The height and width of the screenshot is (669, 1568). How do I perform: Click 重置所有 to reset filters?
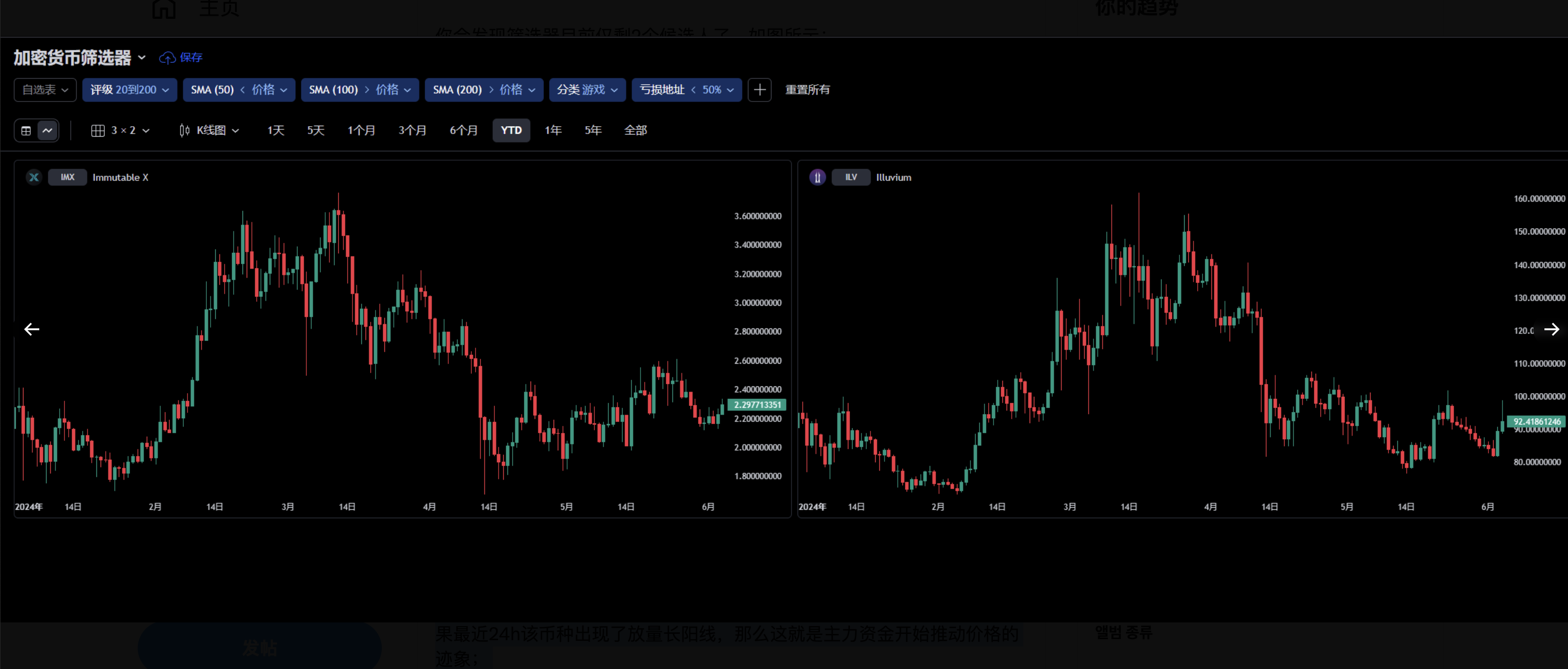807,90
